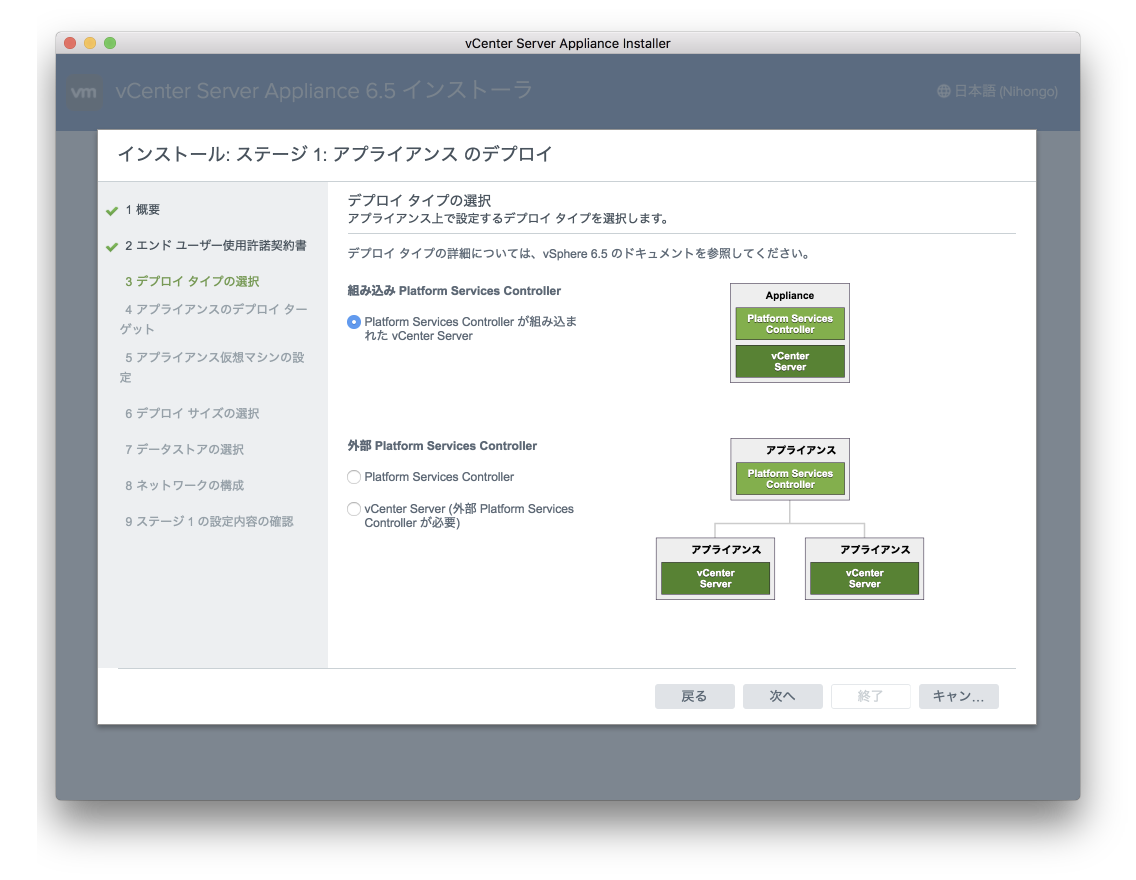This screenshot has width=1136, height=880.
Task: Click the globe language icon
Action: tap(942, 91)
